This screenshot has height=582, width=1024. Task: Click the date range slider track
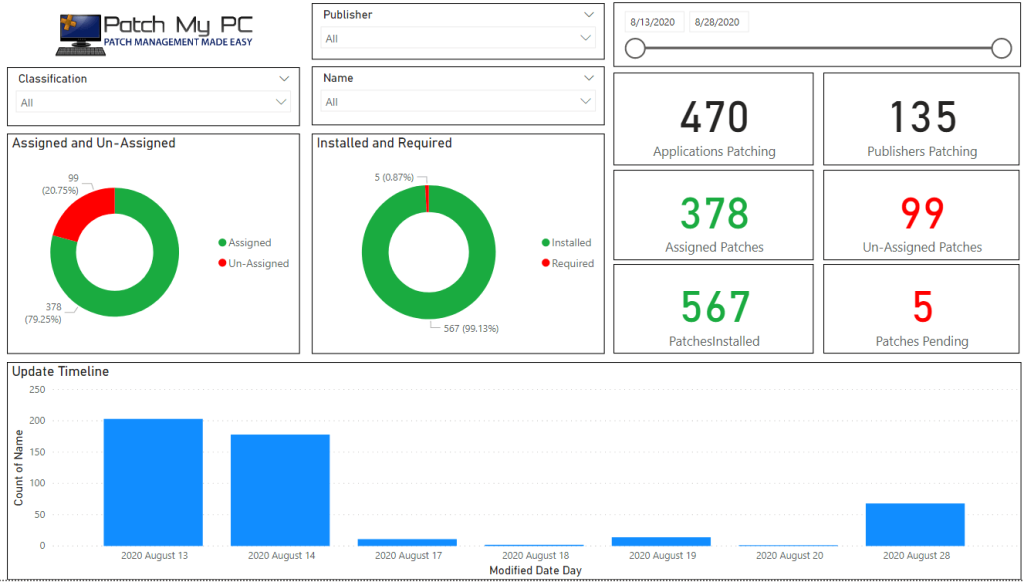[x=818, y=48]
